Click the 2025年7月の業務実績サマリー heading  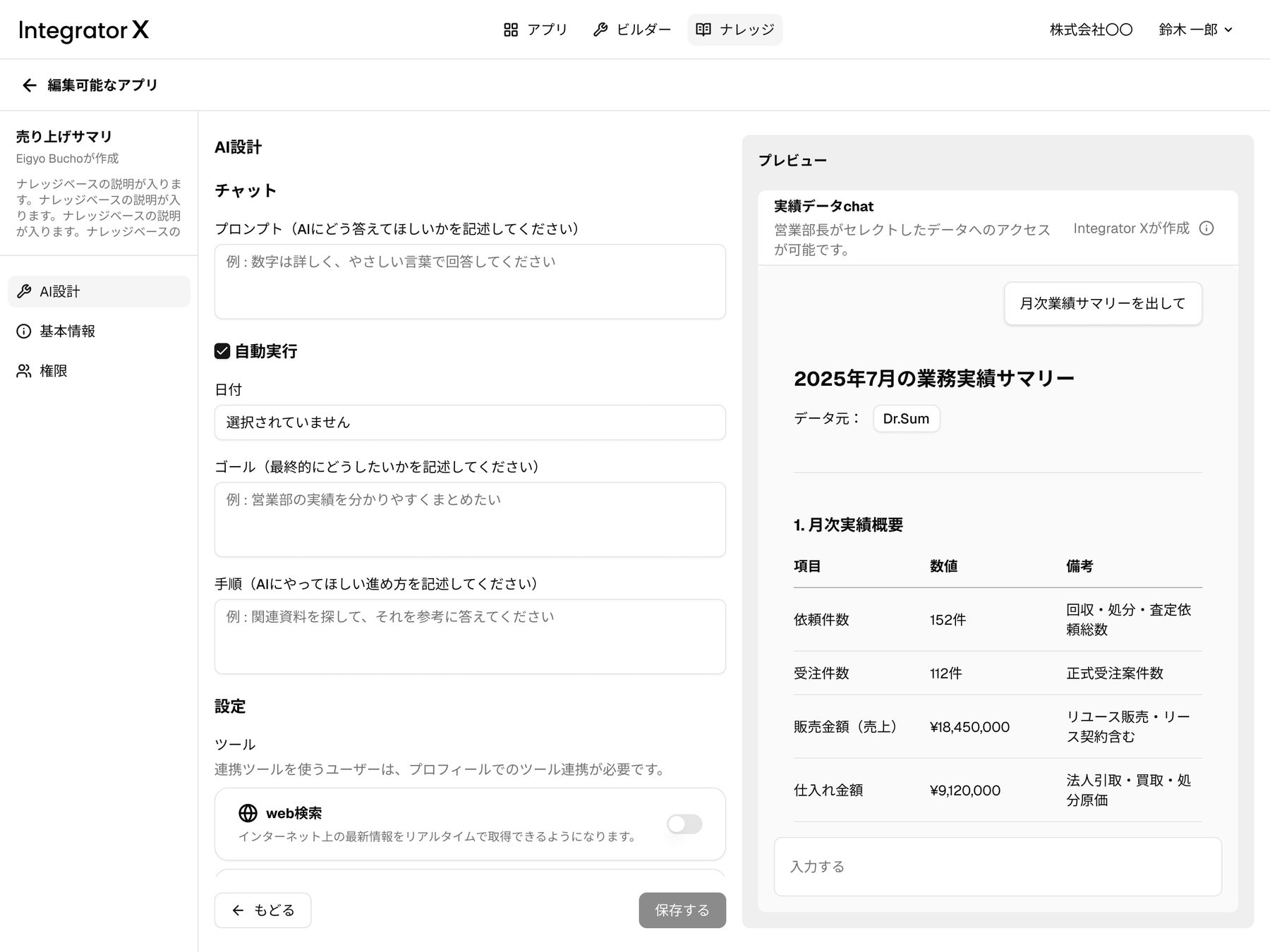click(x=934, y=379)
